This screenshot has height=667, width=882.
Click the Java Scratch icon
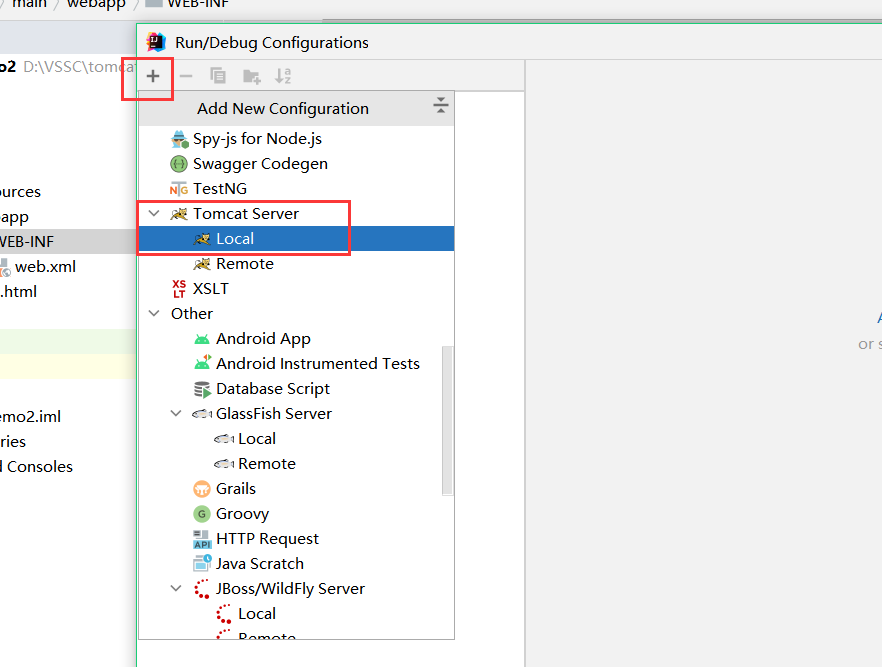(x=202, y=563)
